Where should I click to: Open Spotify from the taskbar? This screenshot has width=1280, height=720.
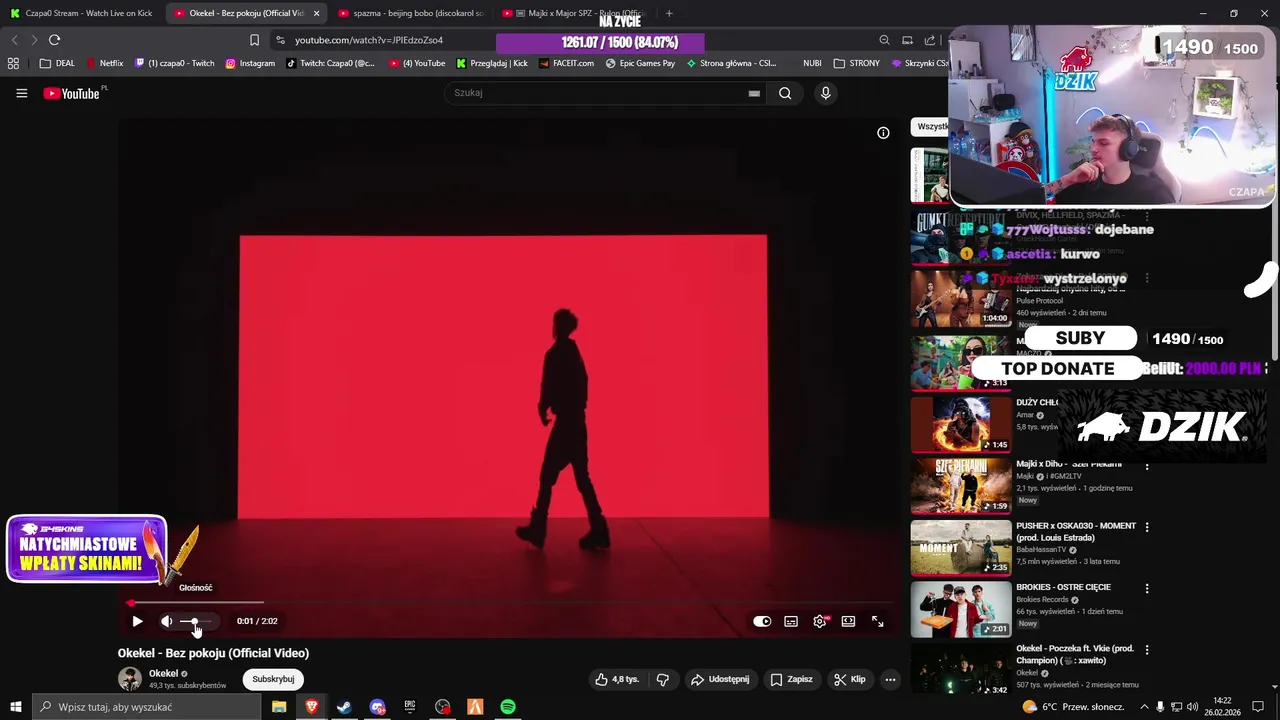(508, 707)
